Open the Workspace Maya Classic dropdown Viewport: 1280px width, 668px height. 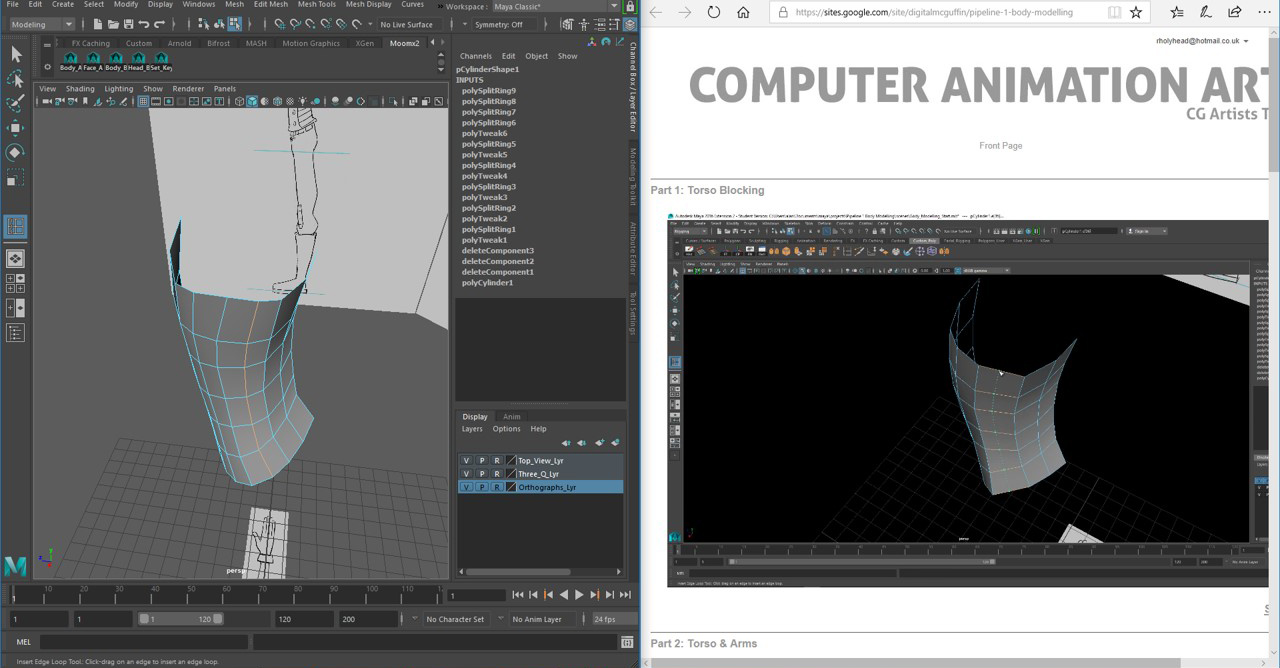click(556, 7)
